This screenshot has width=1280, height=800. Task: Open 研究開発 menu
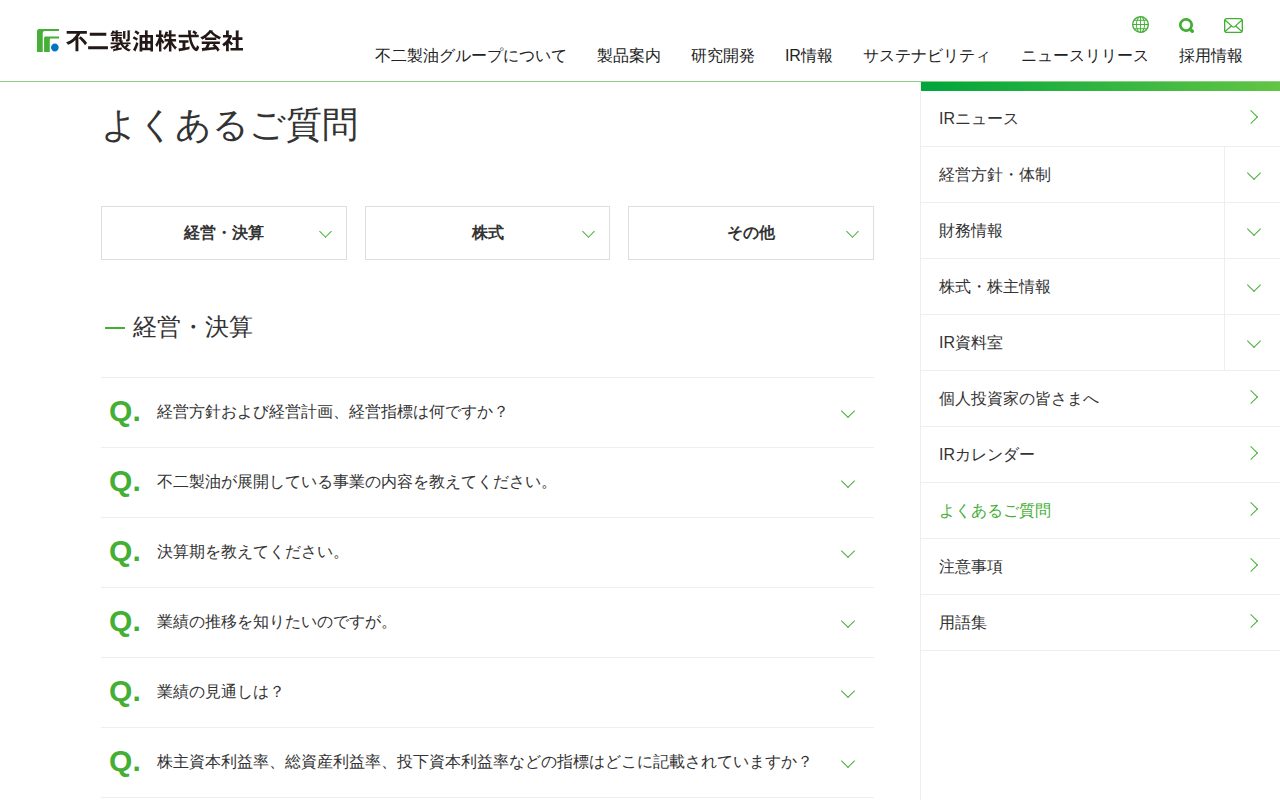click(723, 56)
